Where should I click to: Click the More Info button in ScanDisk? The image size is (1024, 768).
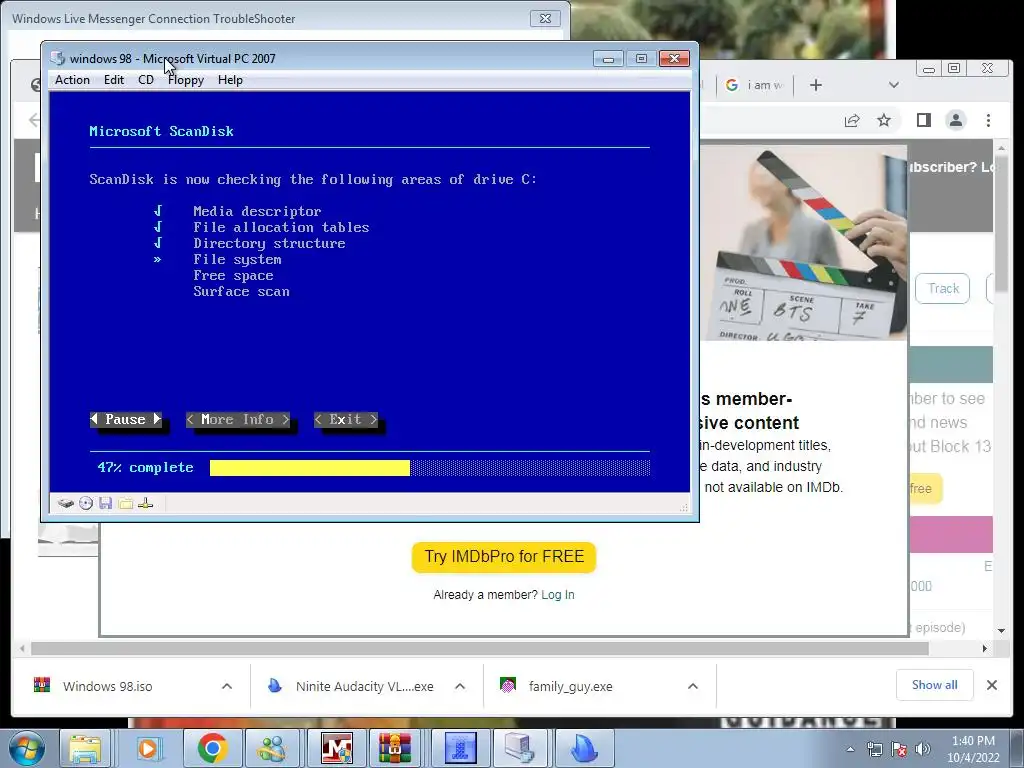pos(238,419)
